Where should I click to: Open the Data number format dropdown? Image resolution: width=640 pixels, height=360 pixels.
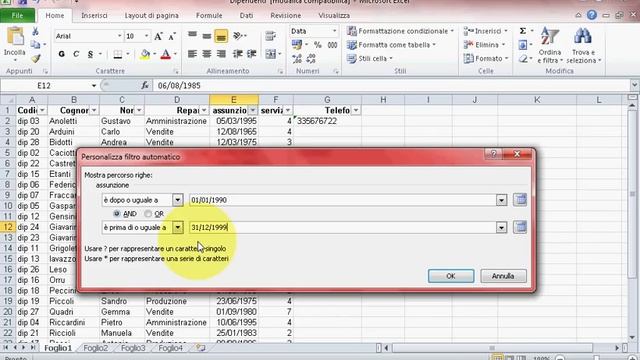[x=334, y=31]
